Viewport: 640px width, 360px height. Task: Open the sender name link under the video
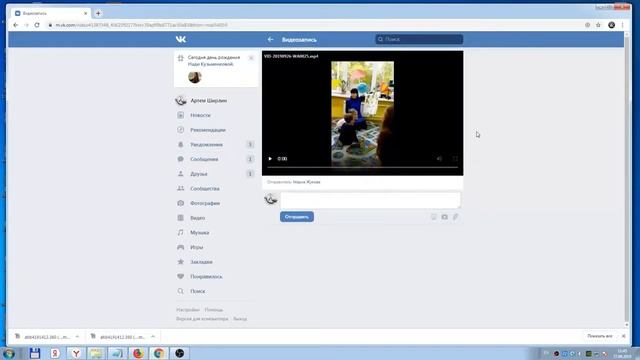[x=307, y=182]
